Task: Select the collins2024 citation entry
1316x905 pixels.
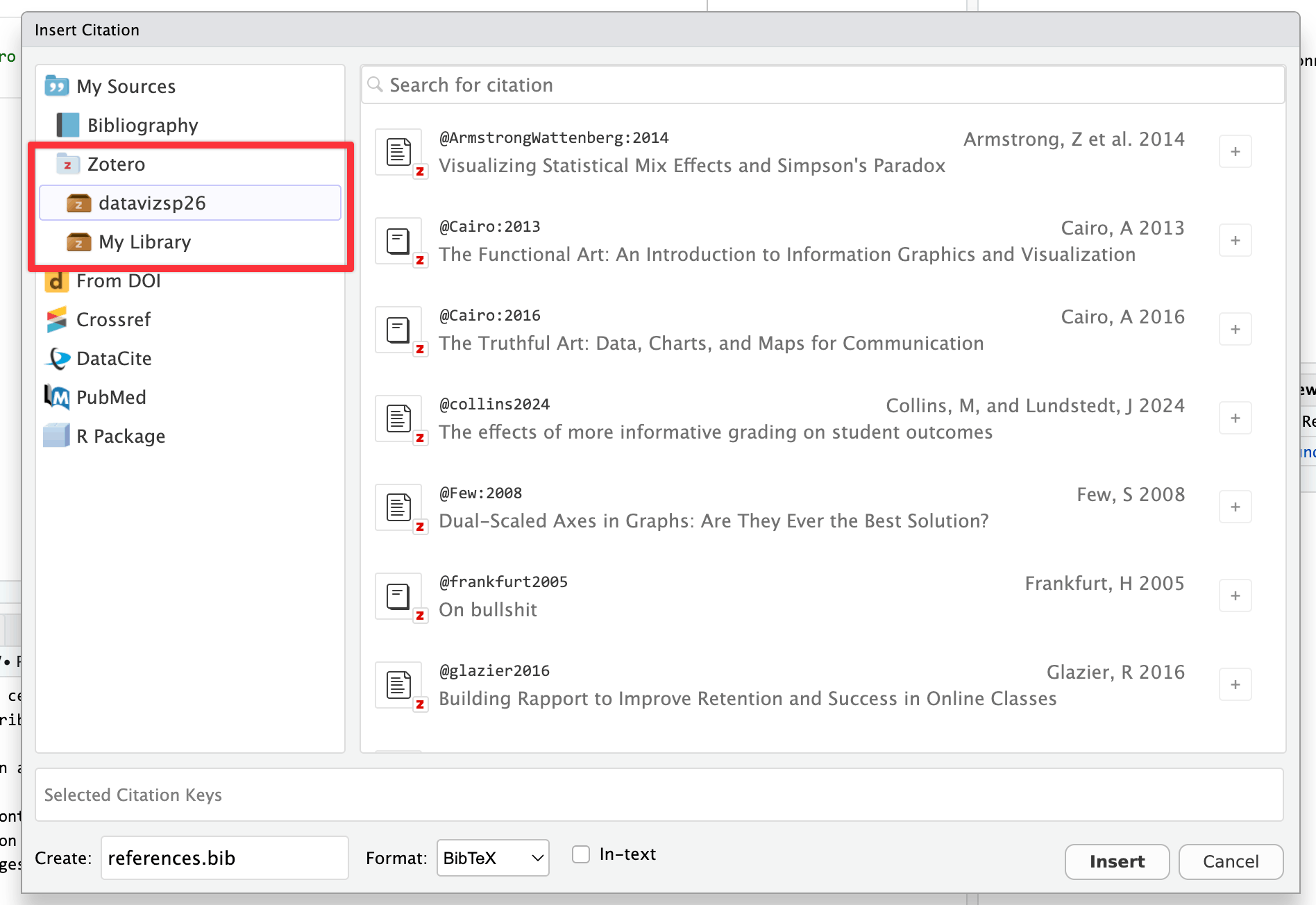Action: (x=715, y=418)
